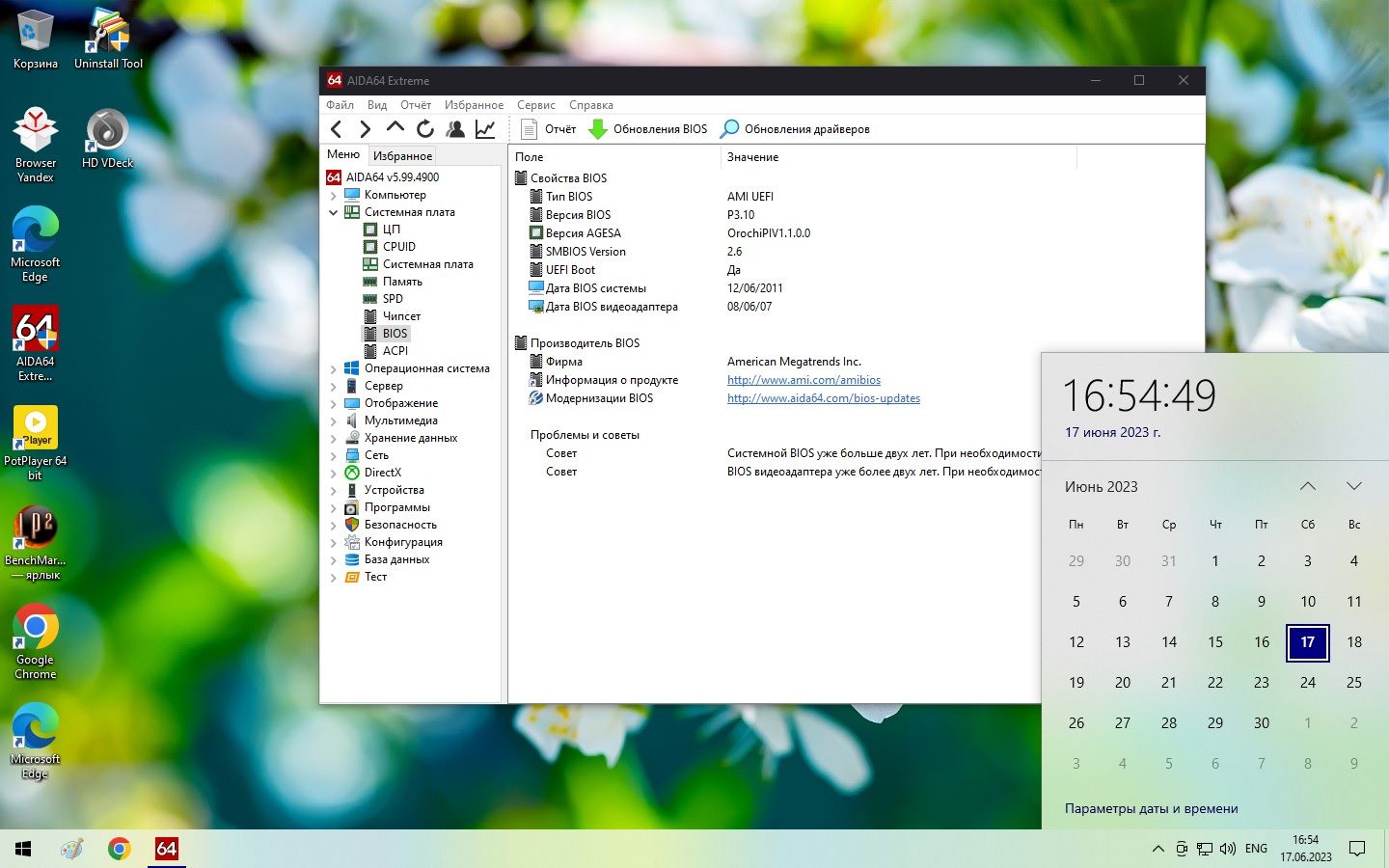Expand the Компьютер tree node

click(334, 195)
